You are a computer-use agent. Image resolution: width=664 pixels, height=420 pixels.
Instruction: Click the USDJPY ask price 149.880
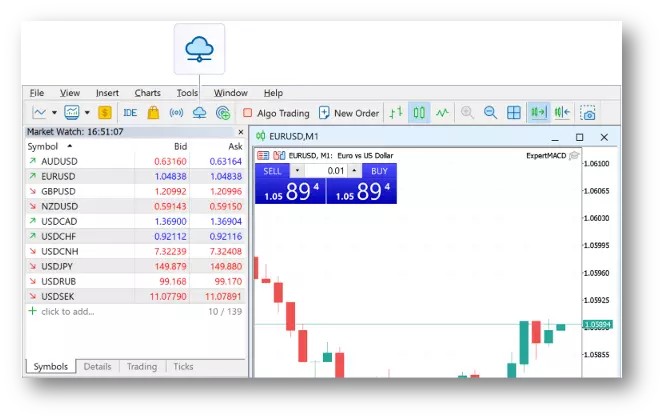pos(226,266)
